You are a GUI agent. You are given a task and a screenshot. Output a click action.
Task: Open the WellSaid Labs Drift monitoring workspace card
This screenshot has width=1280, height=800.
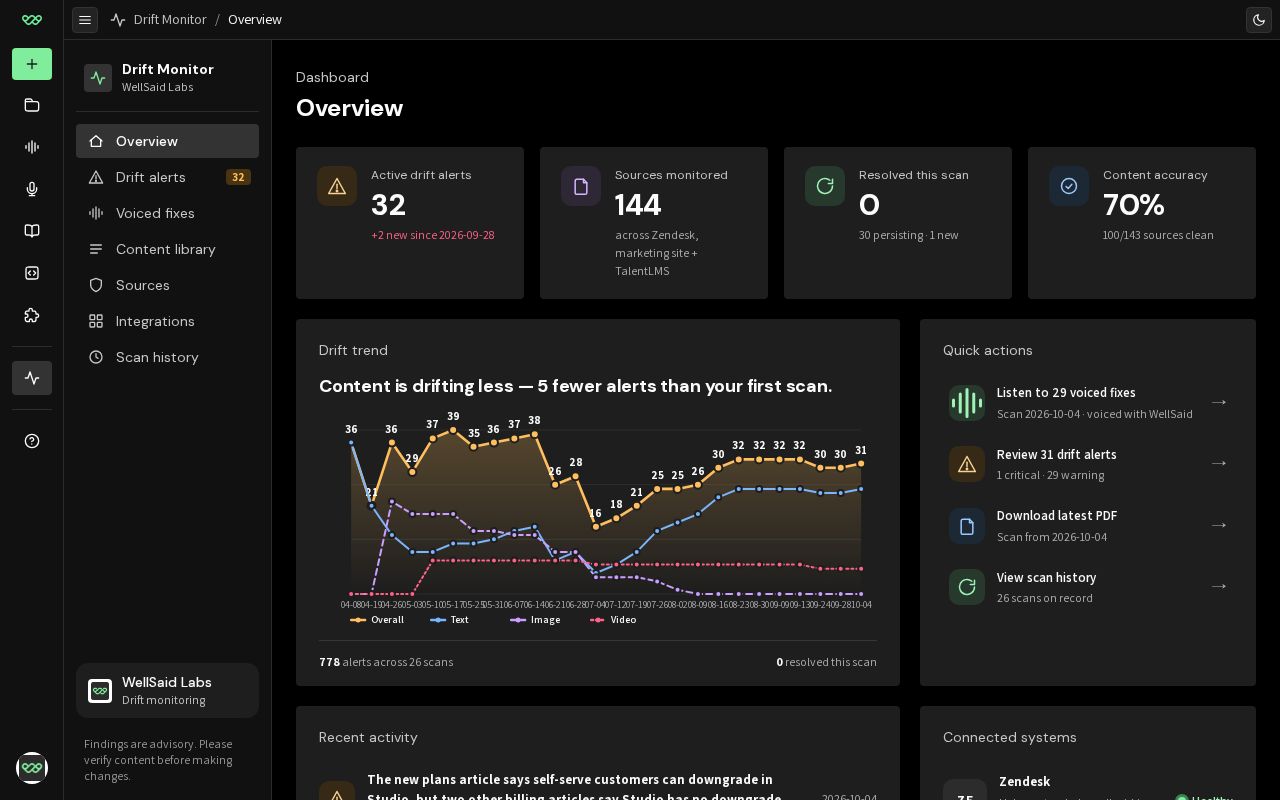click(x=167, y=690)
